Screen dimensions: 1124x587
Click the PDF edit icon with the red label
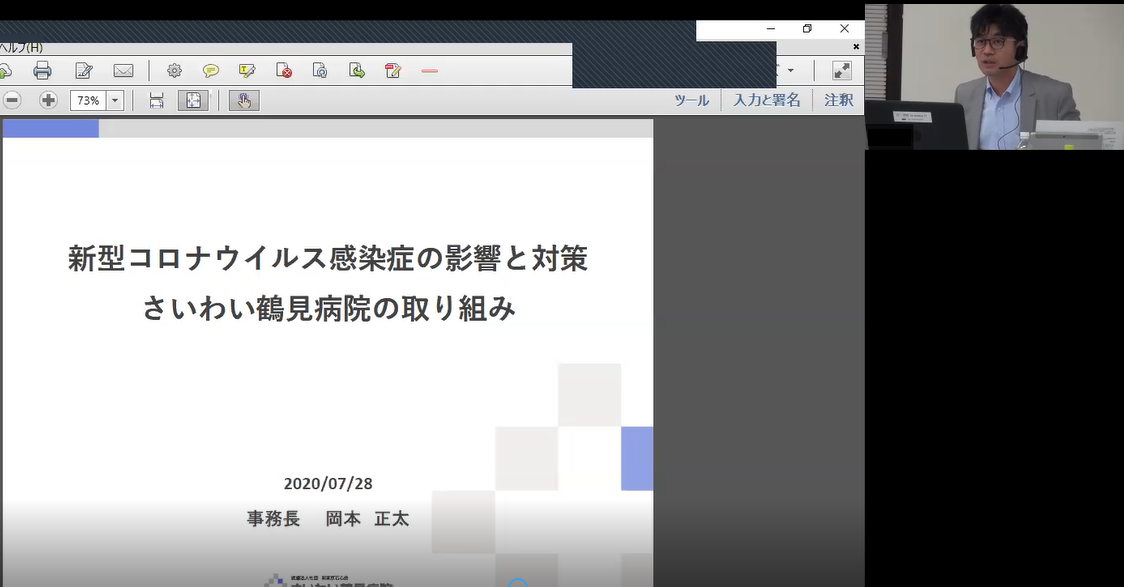393,70
